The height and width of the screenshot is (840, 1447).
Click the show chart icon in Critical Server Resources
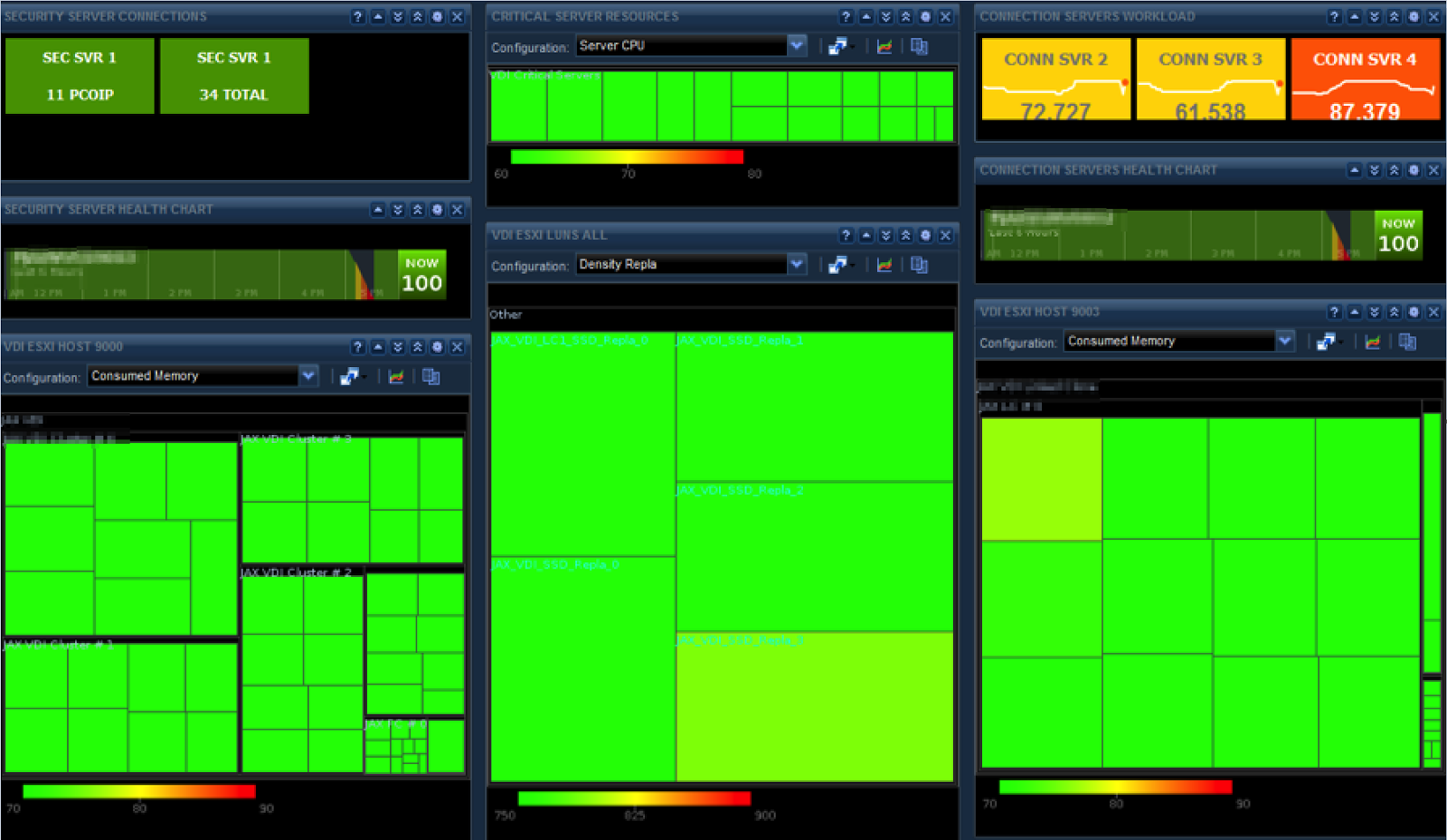coord(884,46)
